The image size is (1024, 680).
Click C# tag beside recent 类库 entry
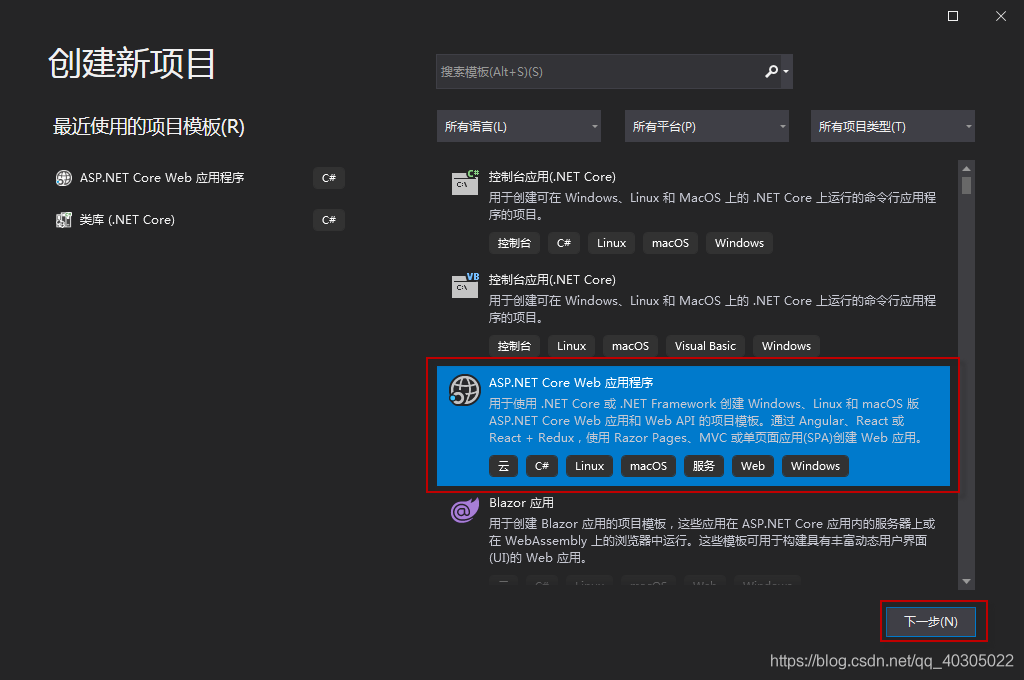point(328,219)
